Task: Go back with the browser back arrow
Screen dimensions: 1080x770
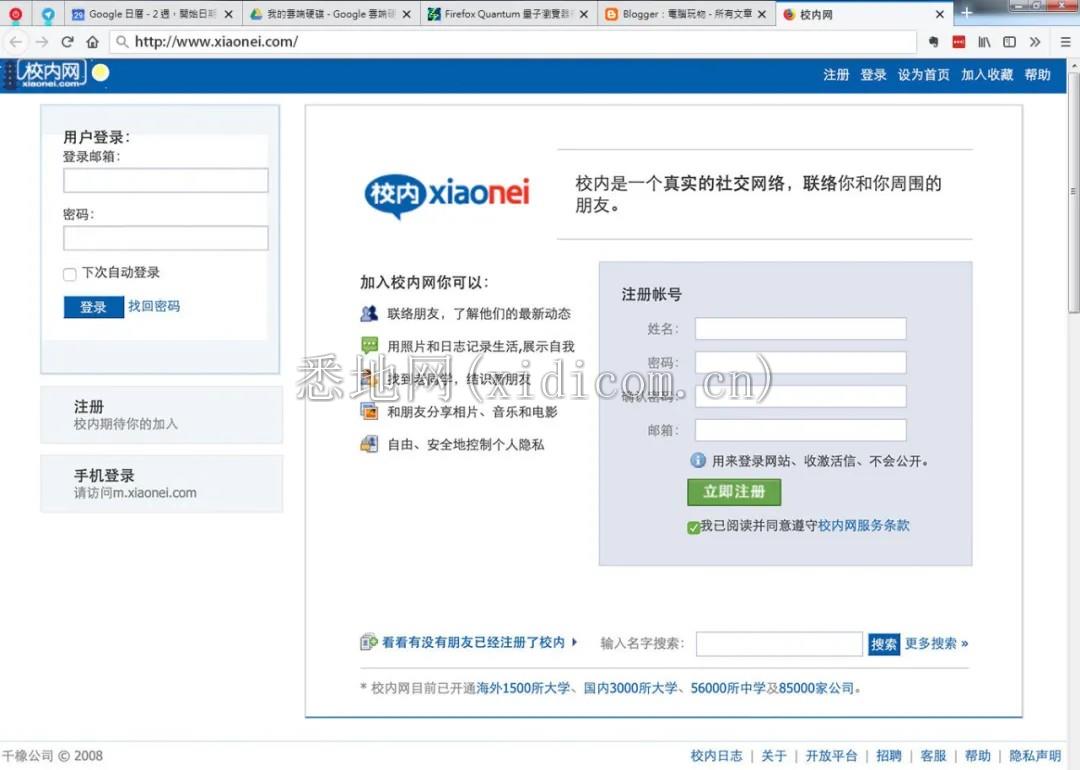Action: coord(16,42)
